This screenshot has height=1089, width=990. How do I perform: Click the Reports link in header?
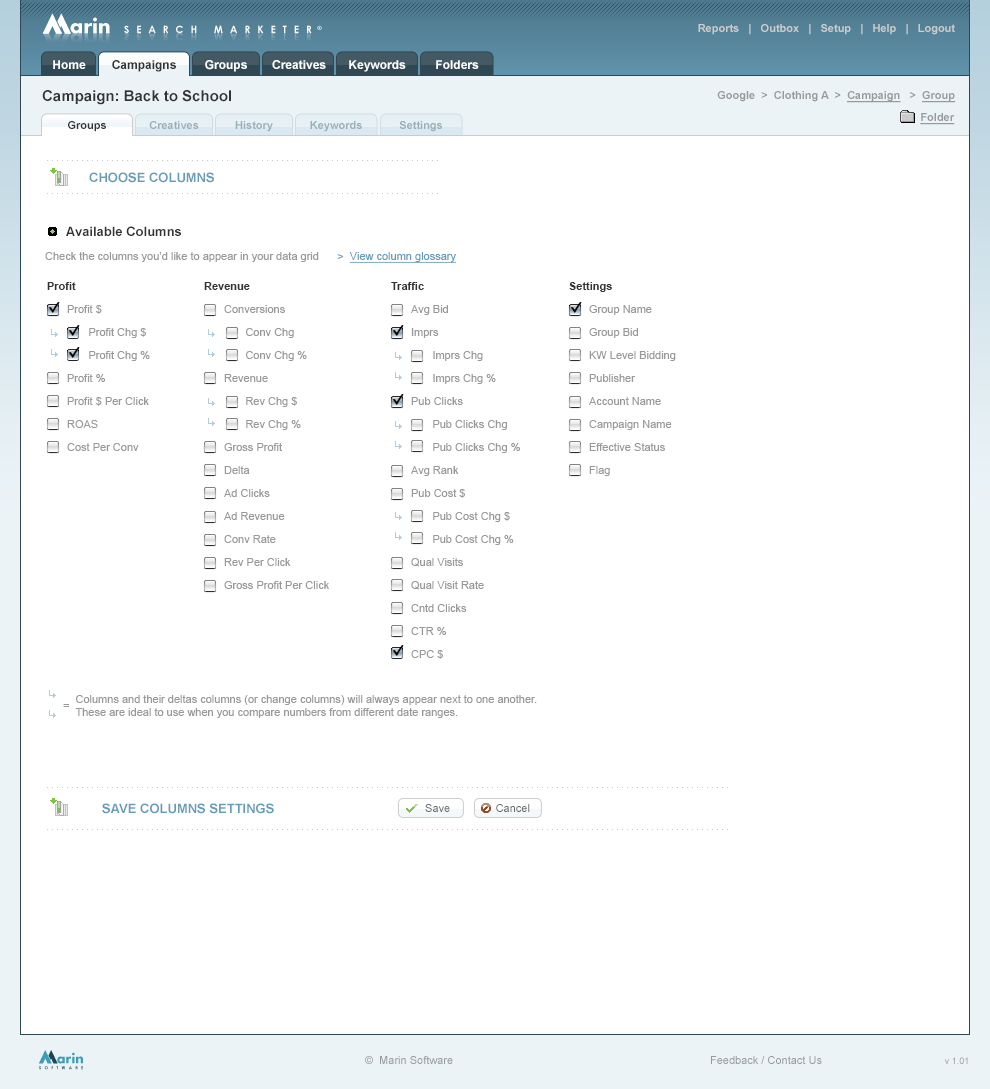pos(718,29)
